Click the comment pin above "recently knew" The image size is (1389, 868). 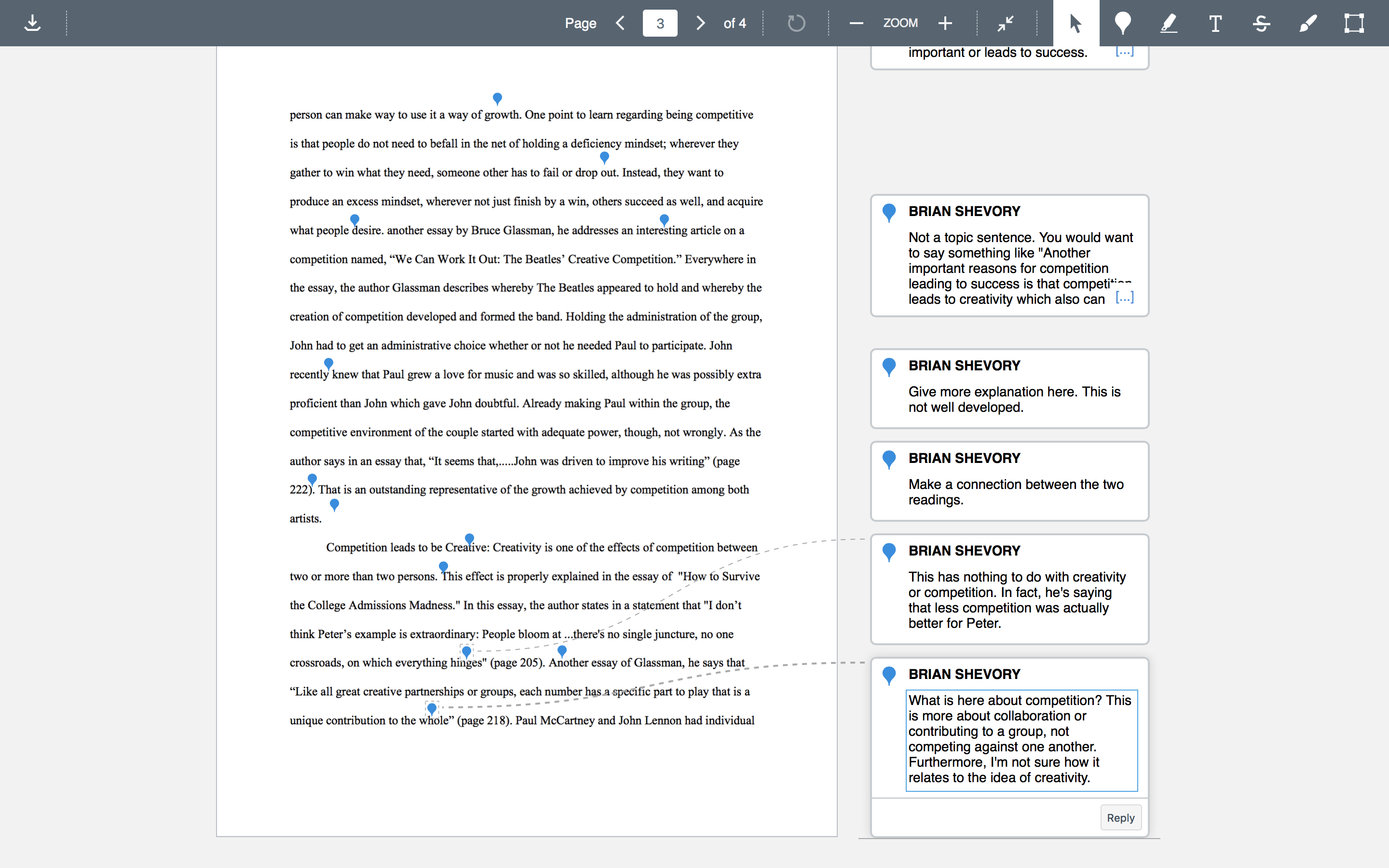click(x=328, y=364)
